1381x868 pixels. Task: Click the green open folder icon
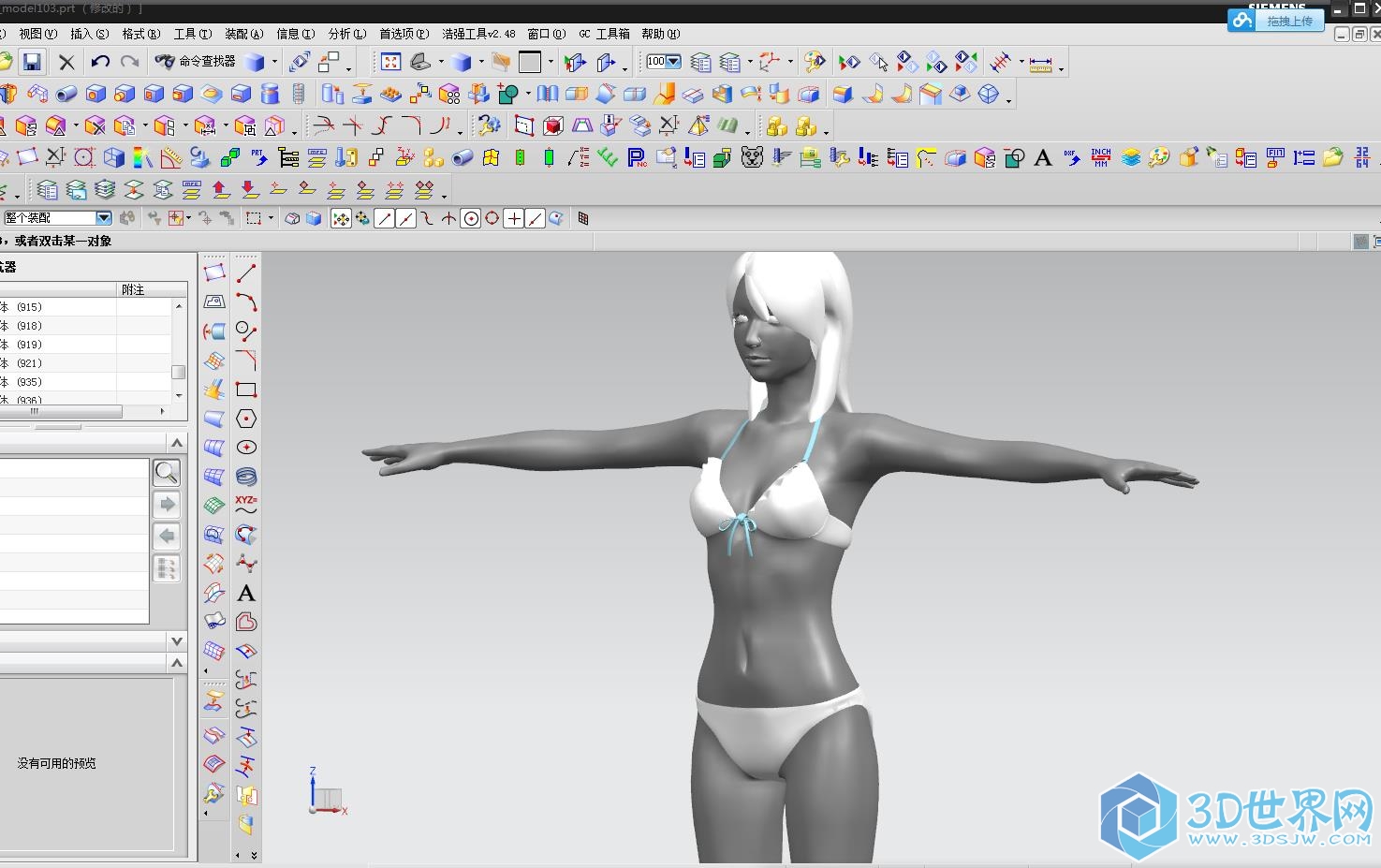pos(1333,157)
